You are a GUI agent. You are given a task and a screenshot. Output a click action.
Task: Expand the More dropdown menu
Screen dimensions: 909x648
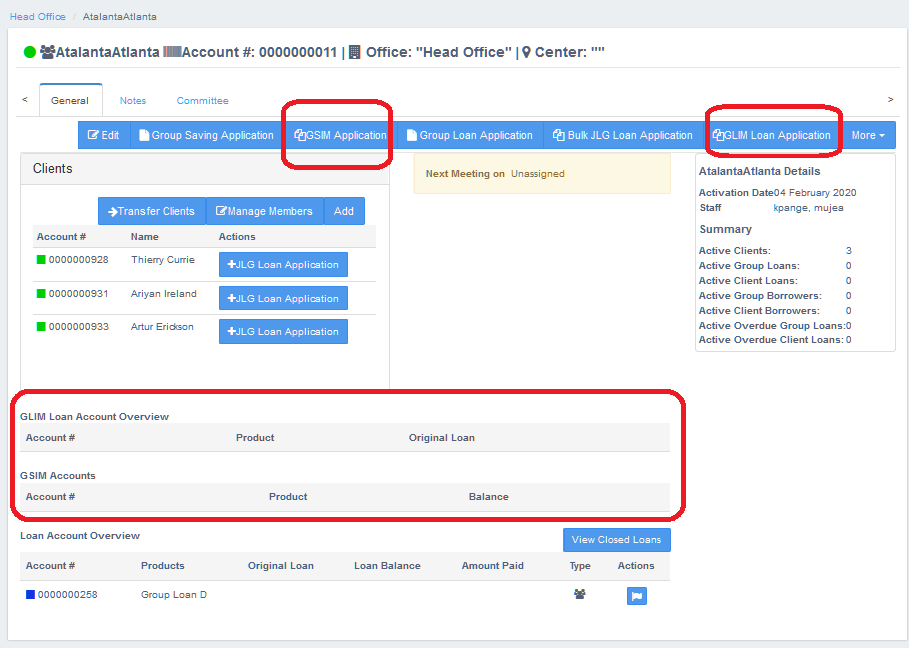868,135
